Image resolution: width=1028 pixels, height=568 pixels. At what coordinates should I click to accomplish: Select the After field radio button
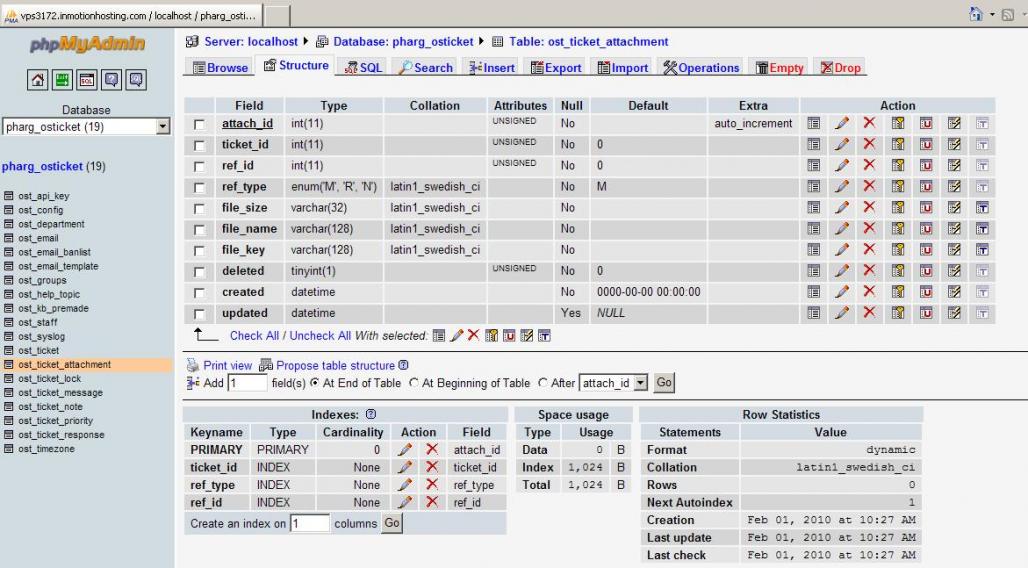coord(543,382)
